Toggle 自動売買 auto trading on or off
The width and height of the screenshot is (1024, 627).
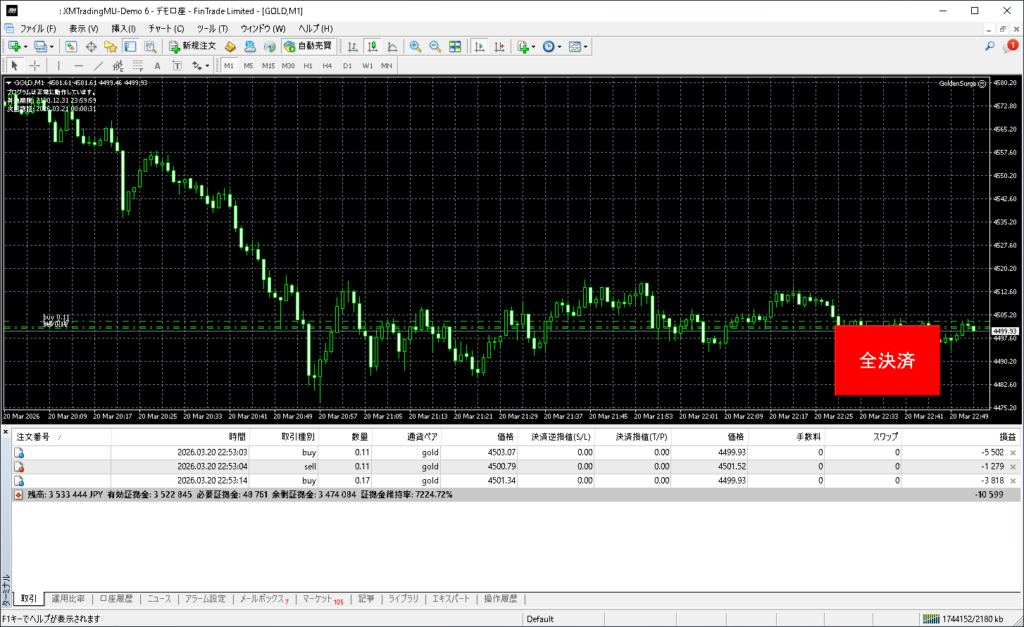point(309,46)
